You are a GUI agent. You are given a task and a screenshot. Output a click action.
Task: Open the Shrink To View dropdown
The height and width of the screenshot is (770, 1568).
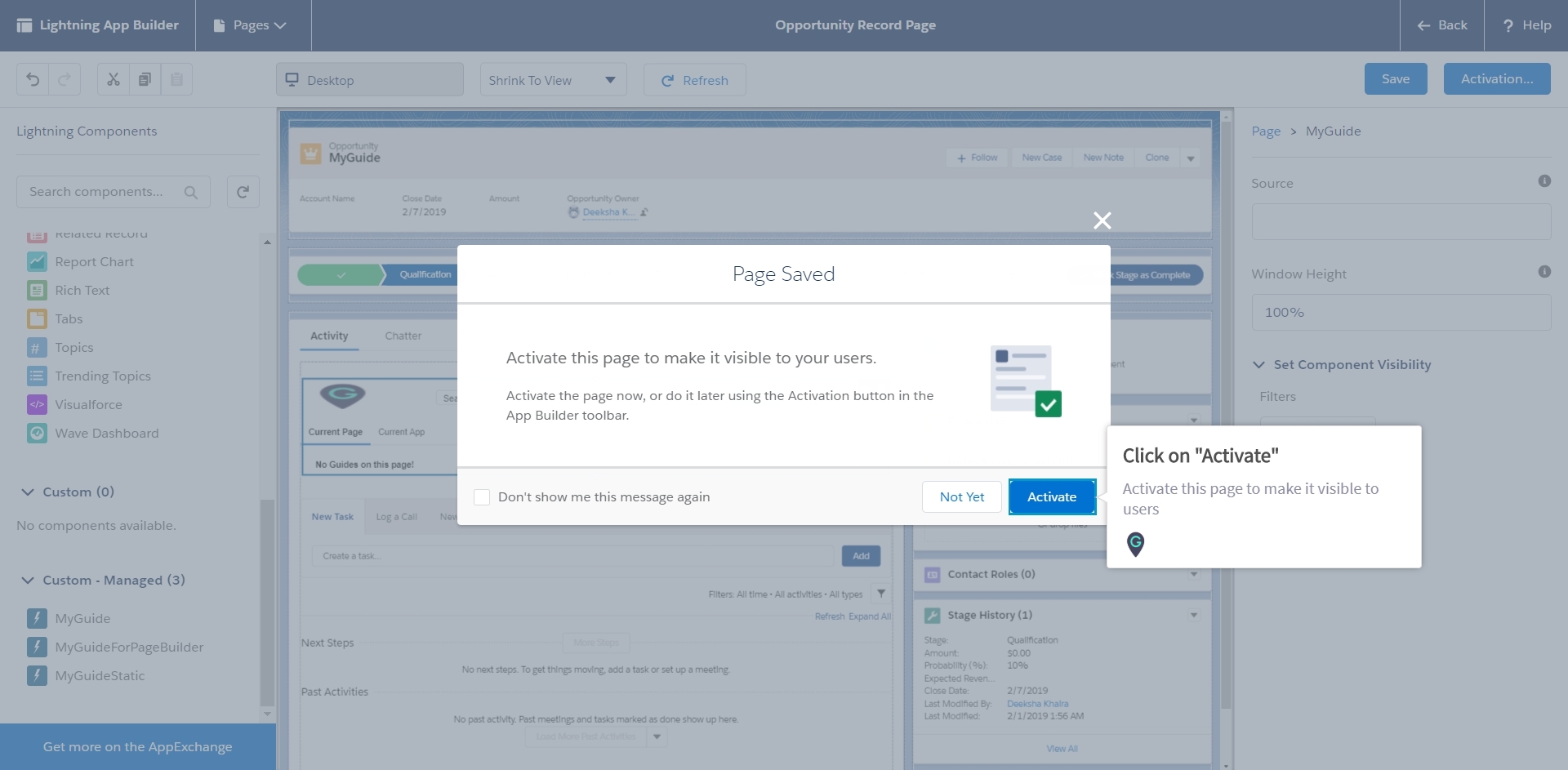(x=553, y=79)
